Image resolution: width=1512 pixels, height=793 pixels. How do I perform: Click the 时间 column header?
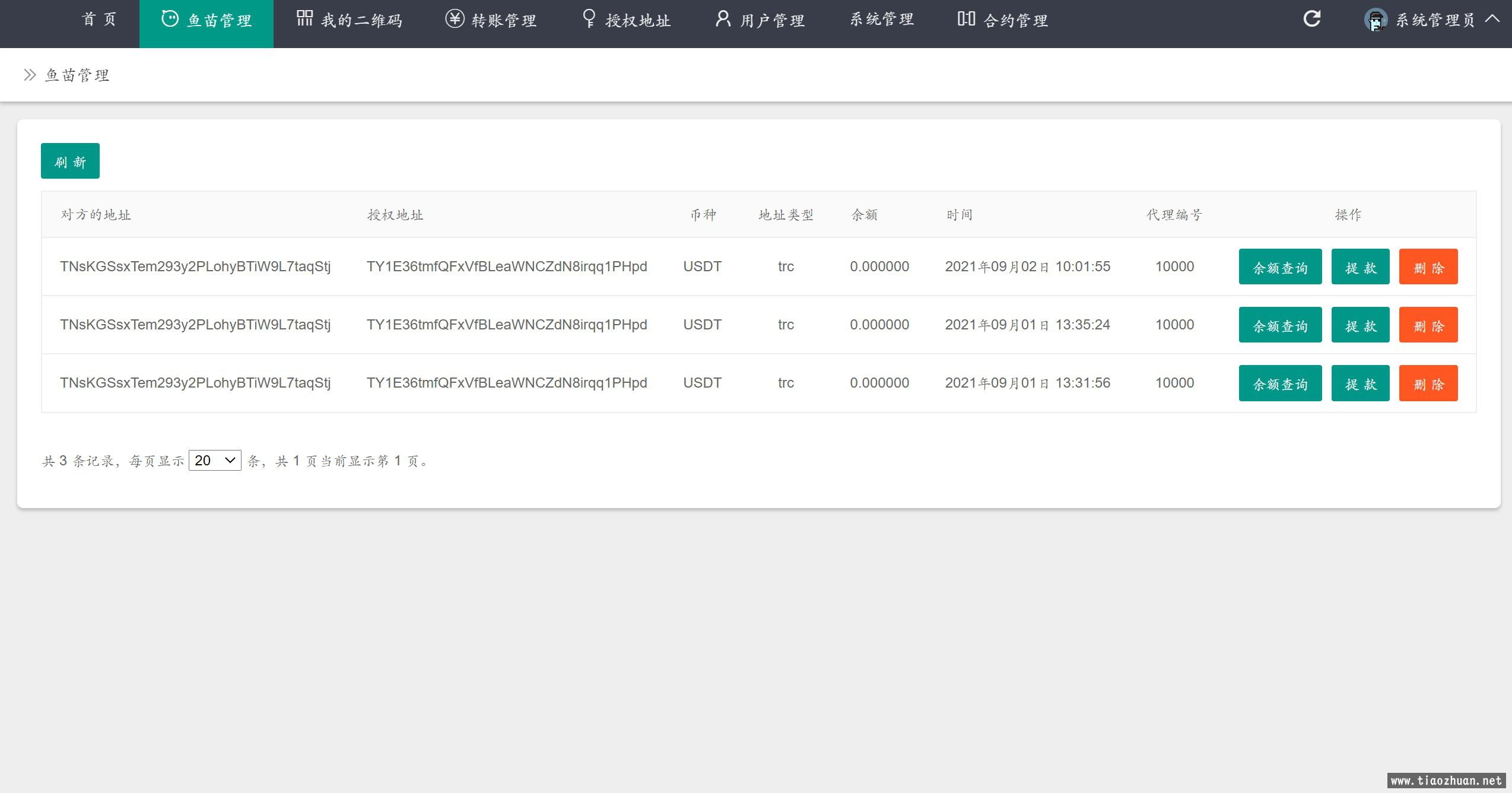tap(959, 215)
